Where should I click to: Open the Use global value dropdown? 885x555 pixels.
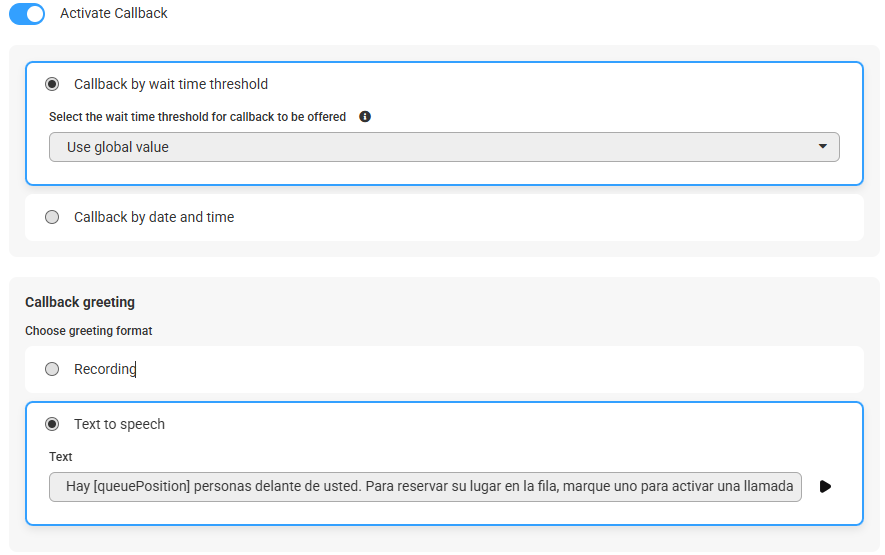[444, 147]
